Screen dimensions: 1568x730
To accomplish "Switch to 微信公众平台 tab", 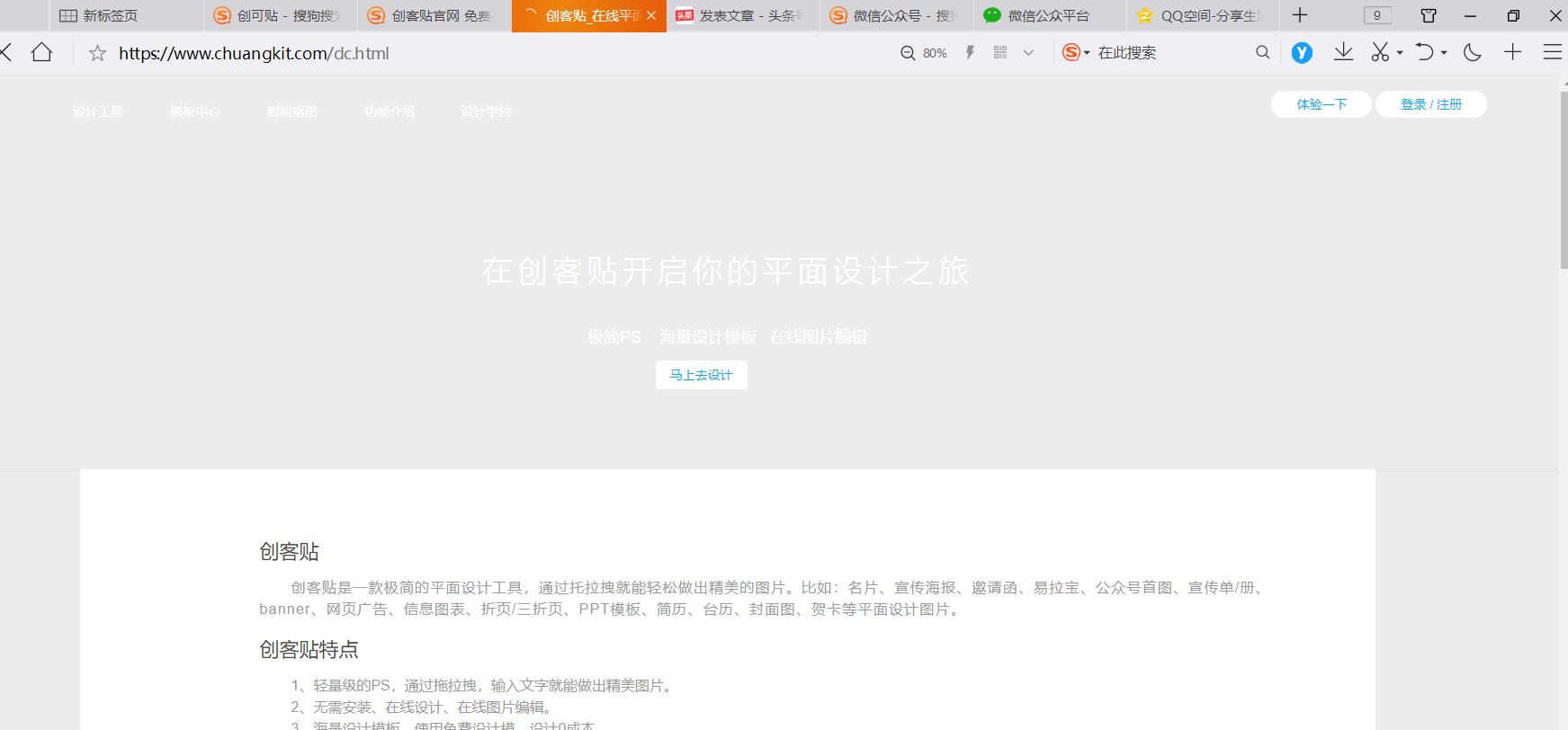I will (x=1051, y=16).
